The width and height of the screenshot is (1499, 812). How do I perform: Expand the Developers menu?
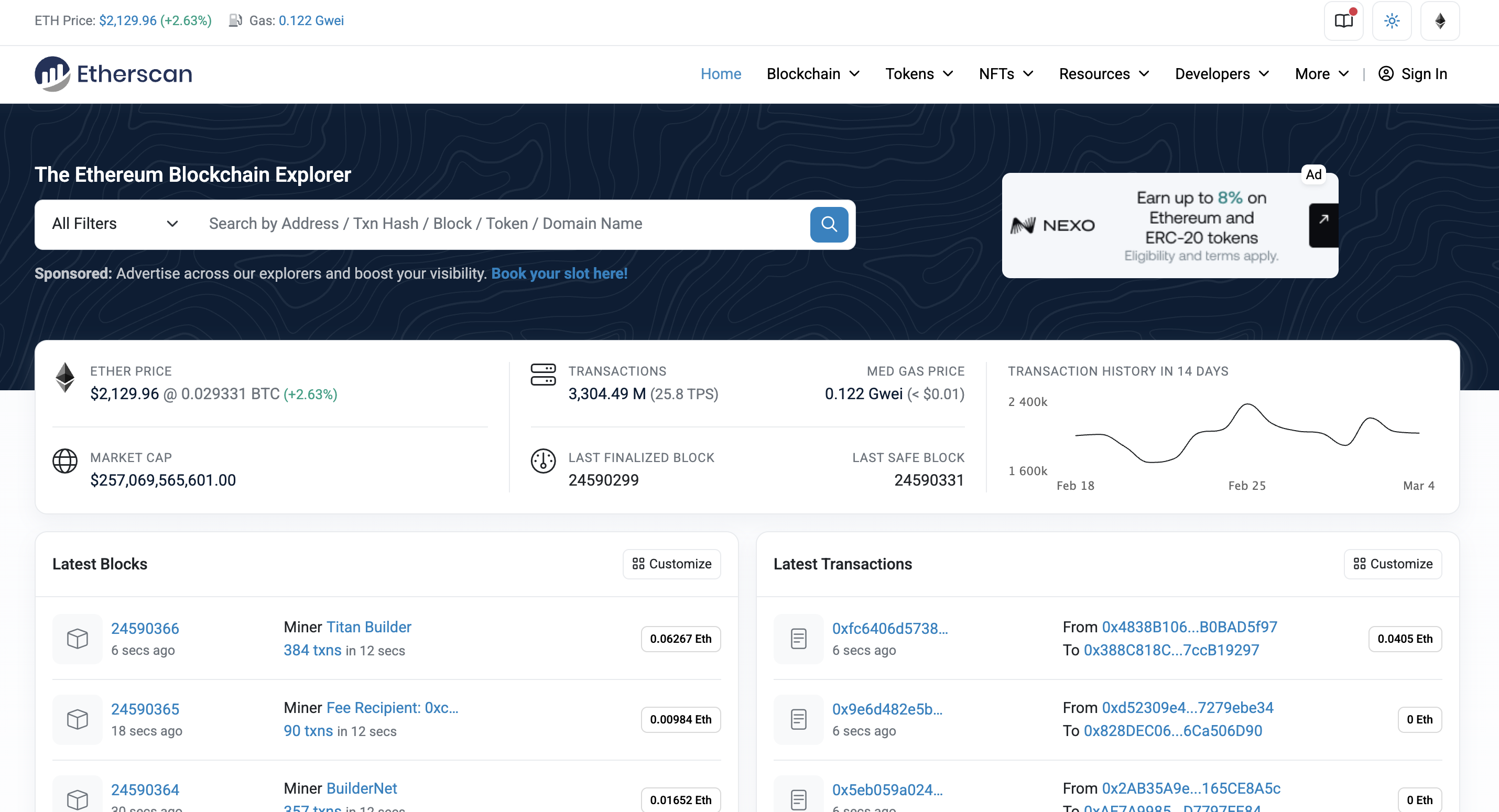pyautogui.click(x=1221, y=74)
